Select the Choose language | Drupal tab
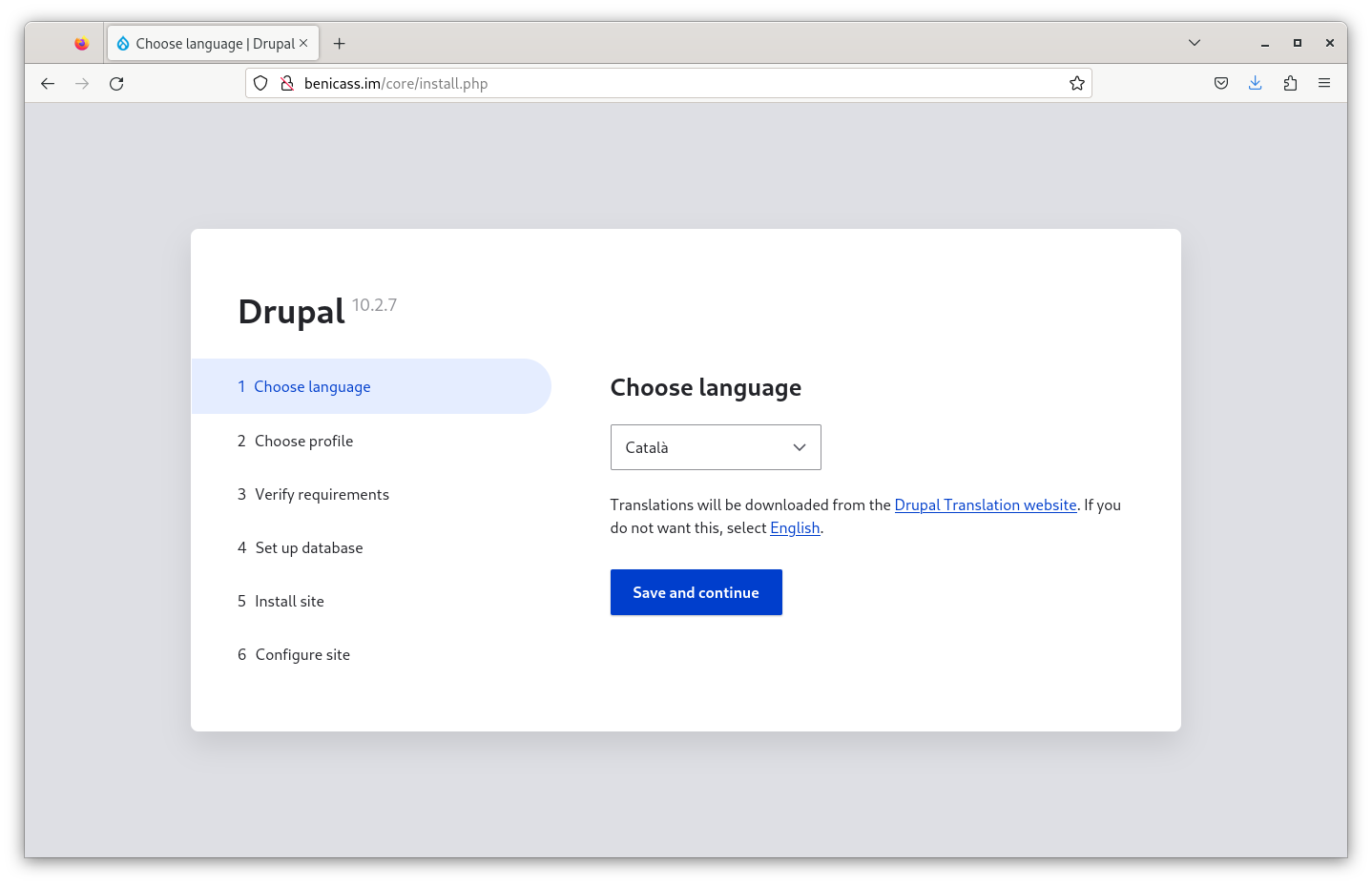Viewport: 1372px width, 885px height. pyautogui.click(x=214, y=44)
